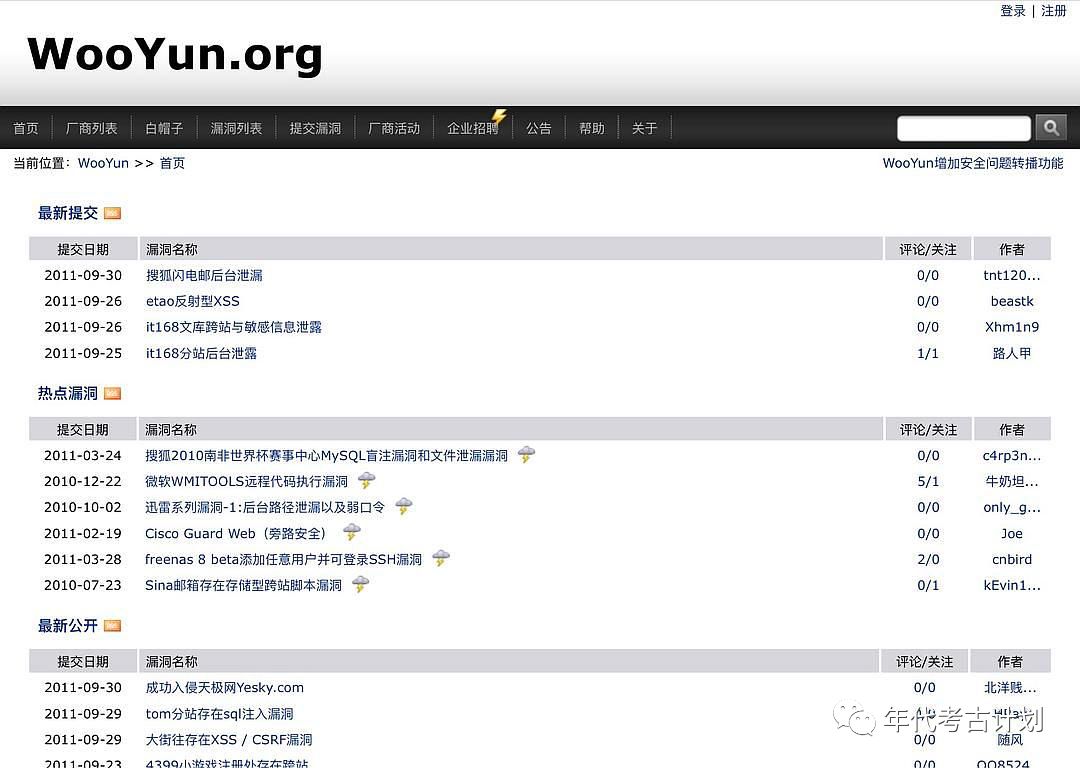Open the 最新公开 section heading

coord(68,625)
